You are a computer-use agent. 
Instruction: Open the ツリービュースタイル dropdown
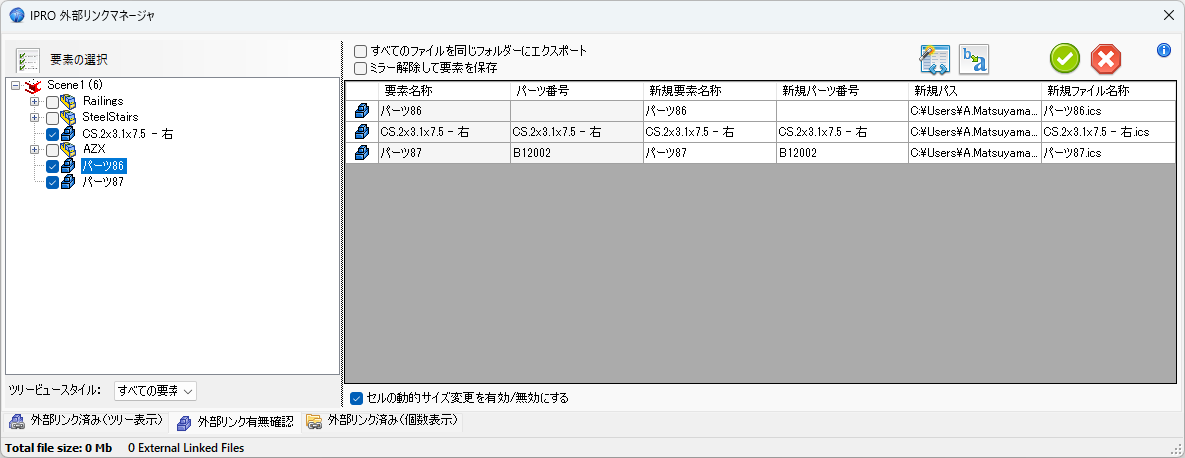point(155,391)
